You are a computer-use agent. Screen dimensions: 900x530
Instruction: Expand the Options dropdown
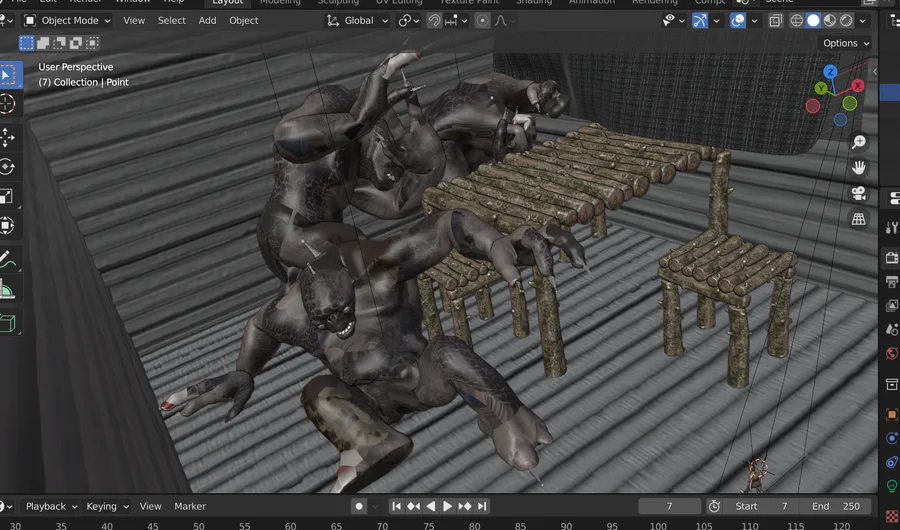[846, 43]
